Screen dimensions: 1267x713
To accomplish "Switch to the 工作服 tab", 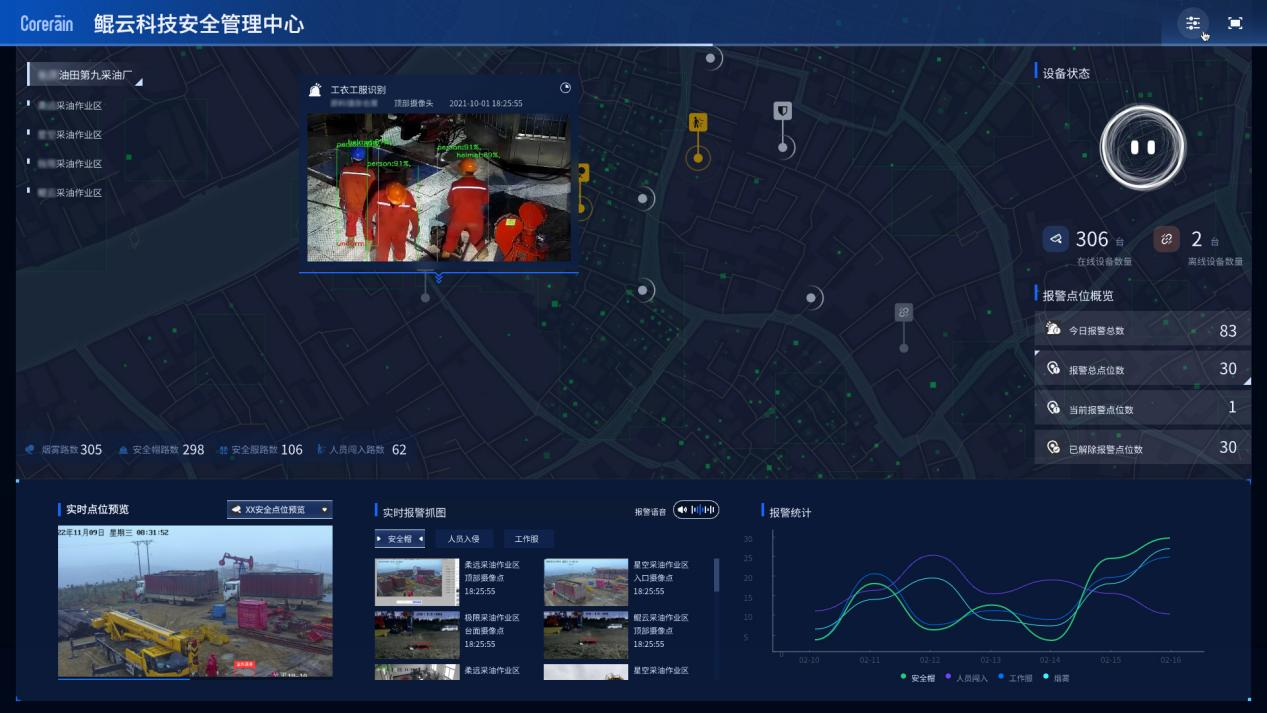I will [527, 539].
